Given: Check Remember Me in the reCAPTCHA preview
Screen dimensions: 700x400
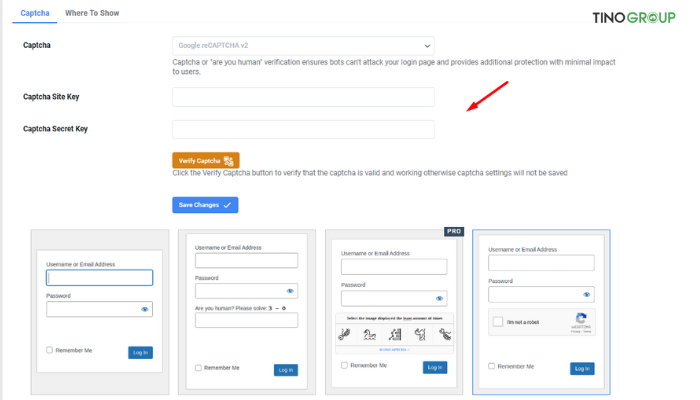Looking at the screenshot, I should [x=492, y=366].
